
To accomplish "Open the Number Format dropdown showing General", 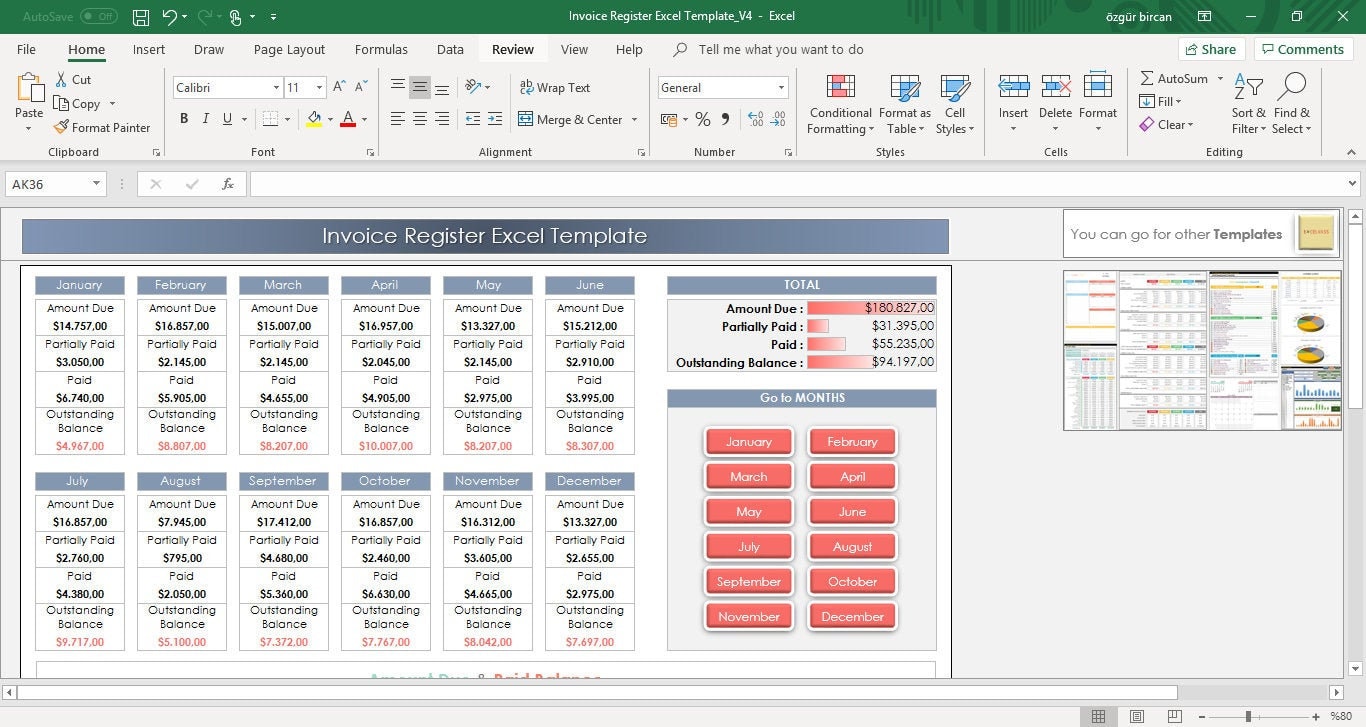I will (x=780, y=87).
